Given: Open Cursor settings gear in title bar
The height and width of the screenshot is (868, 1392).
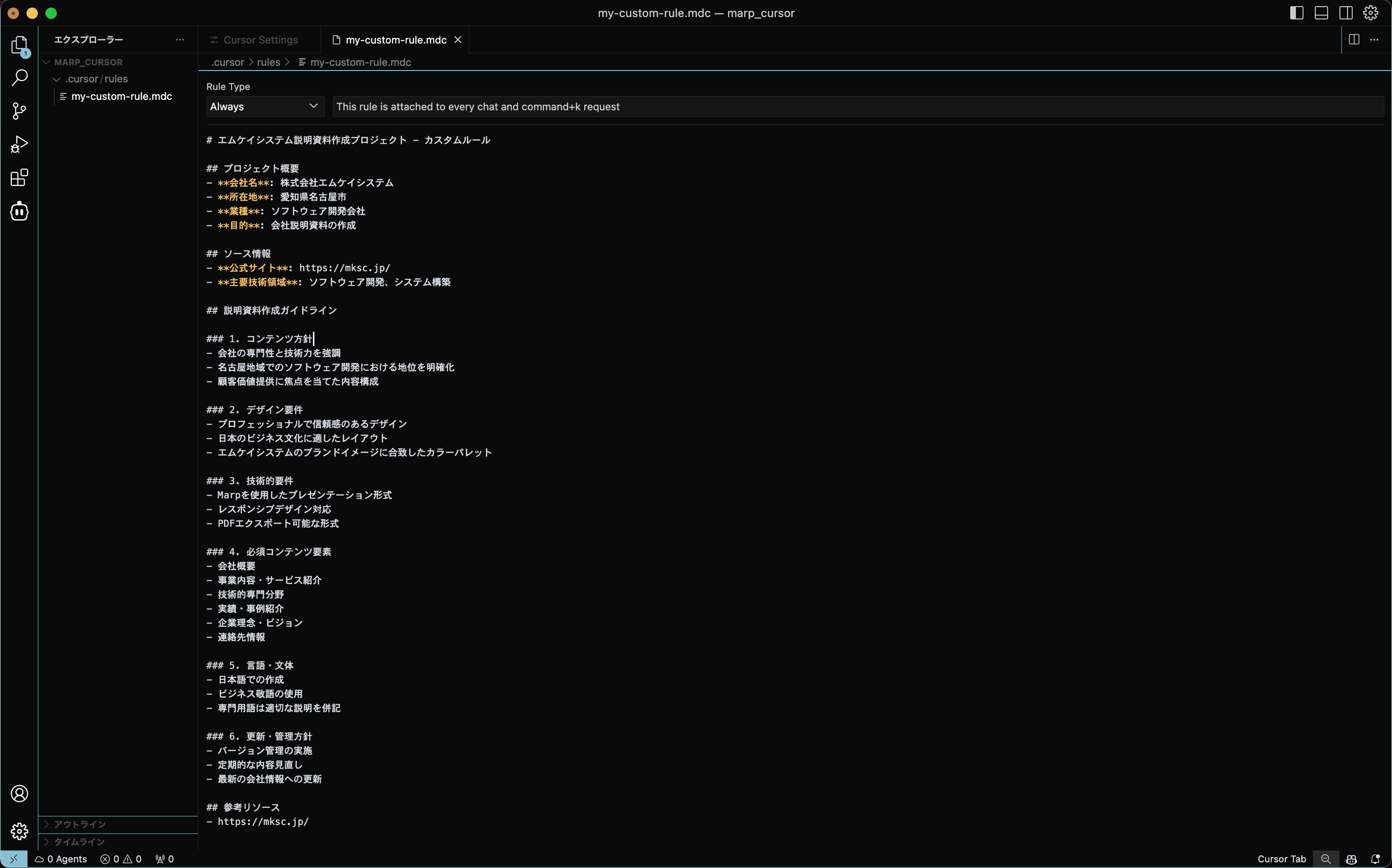Looking at the screenshot, I should [x=1370, y=13].
